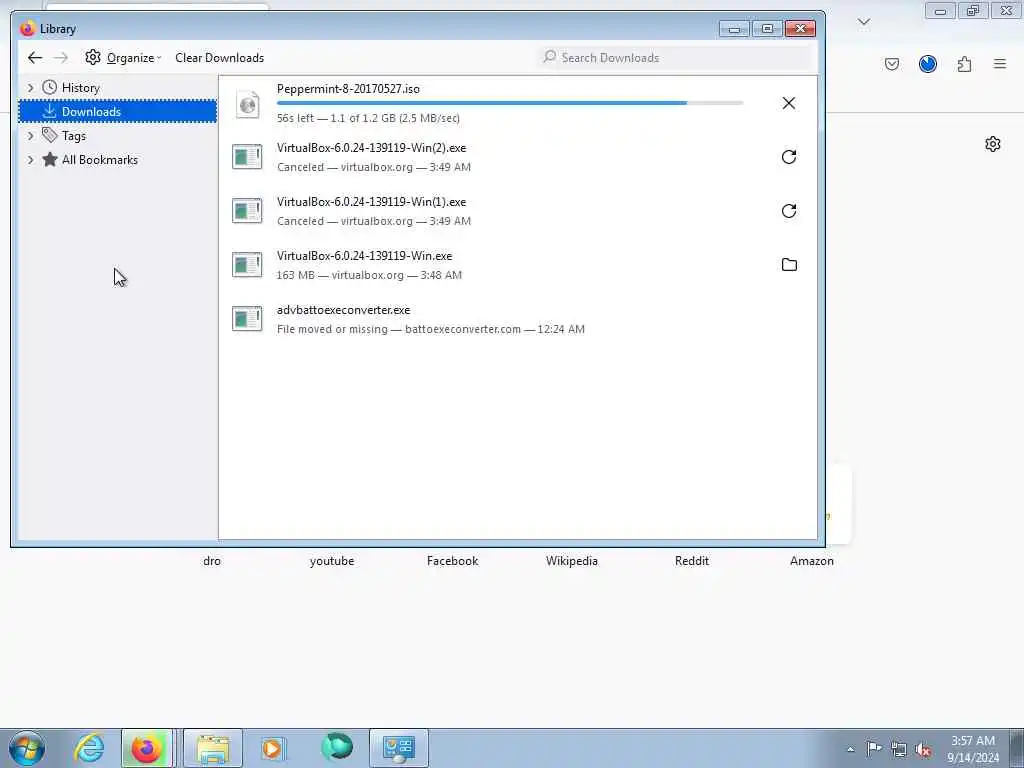Open Action Center flag tray icon

click(874, 748)
